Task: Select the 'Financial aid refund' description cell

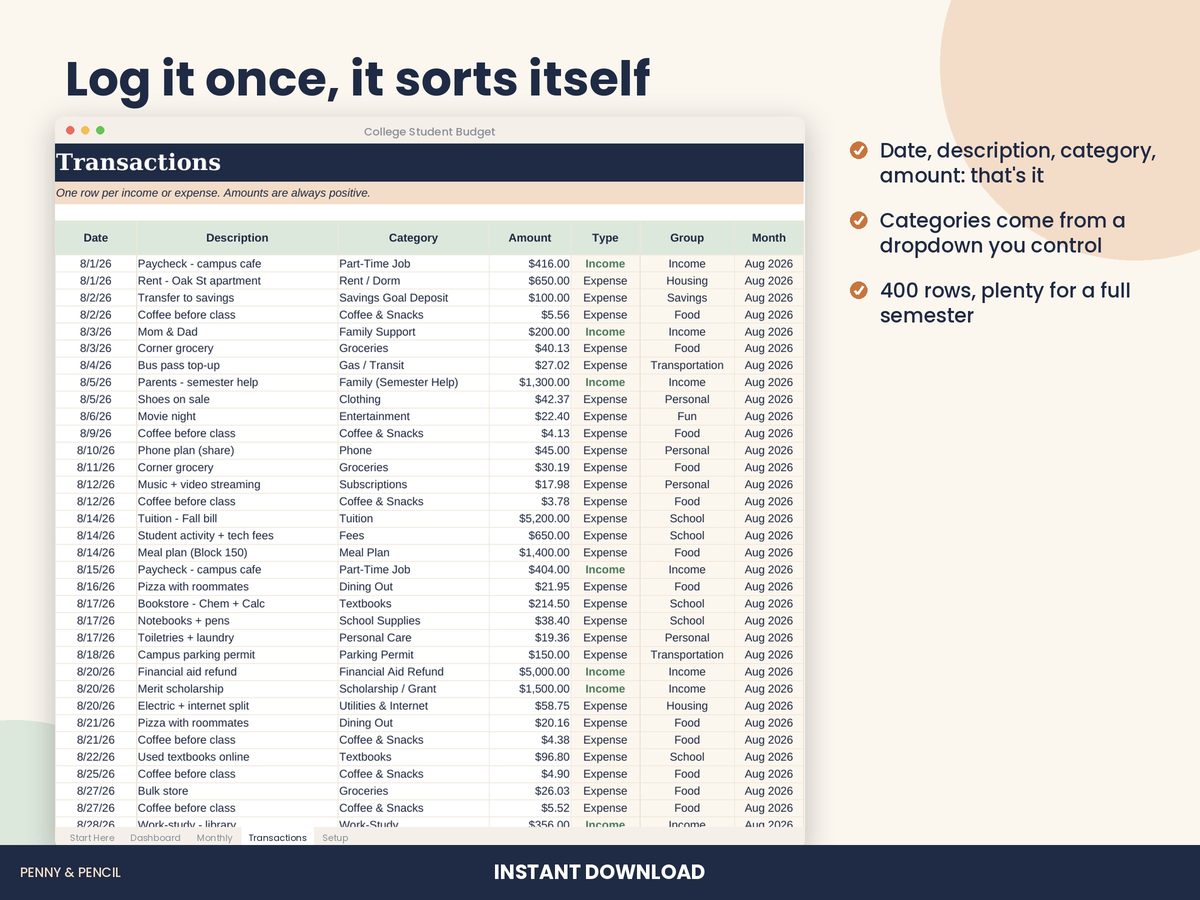Action: click(237, 672)
